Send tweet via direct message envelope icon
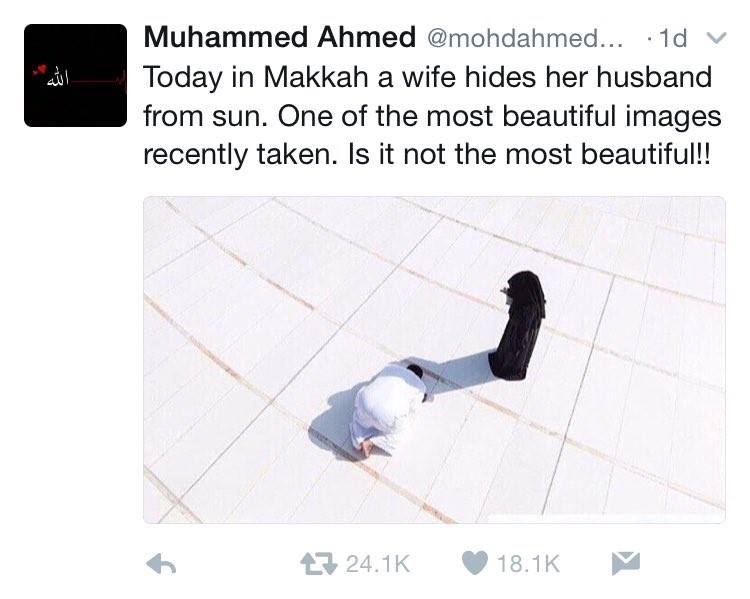The height and width of the screenshot is (599, 750). 626,563
